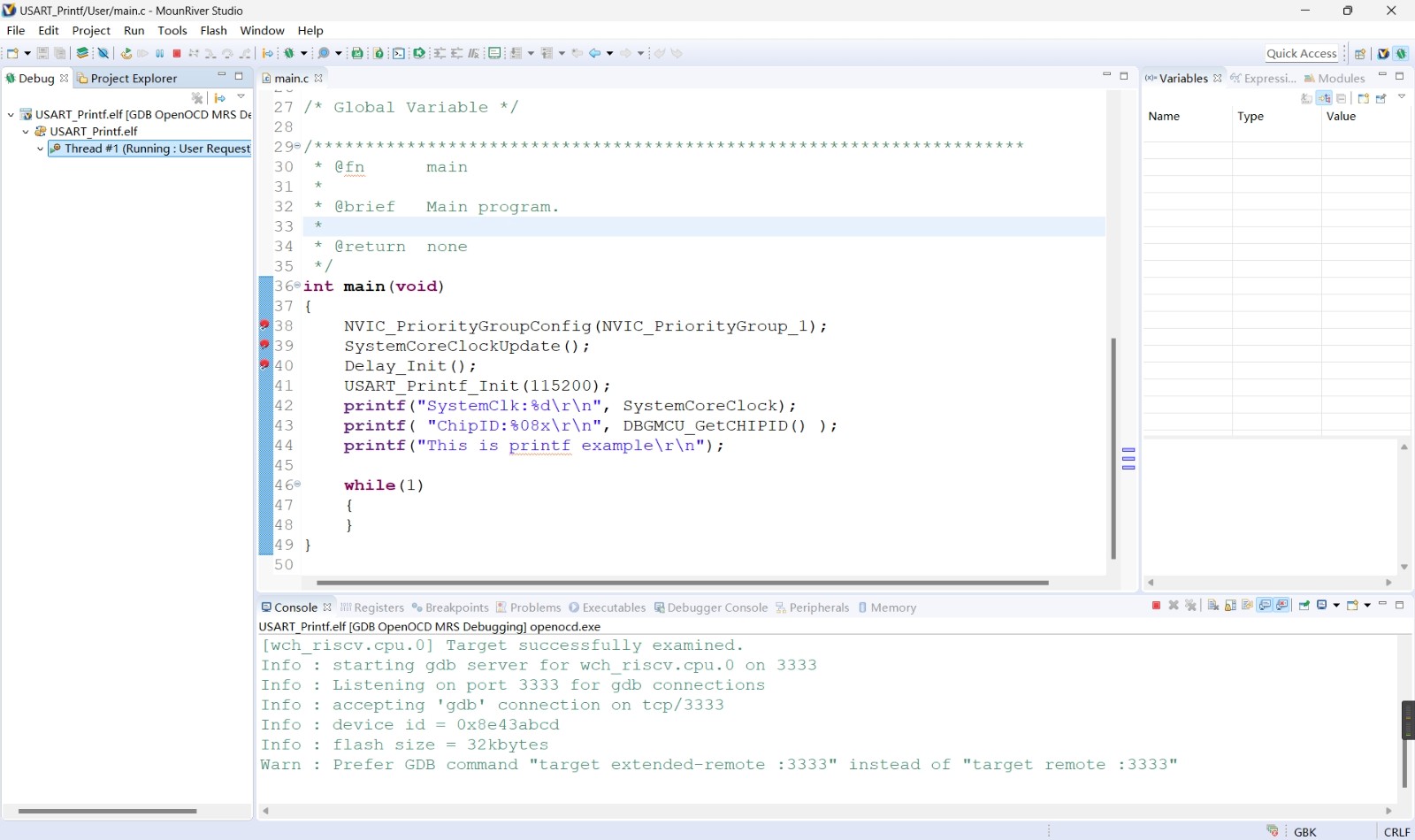The height and width of the screenshot is (840, 1415).
Task: Click the editor vertical scrollbar thumb
Action: 1113,448
